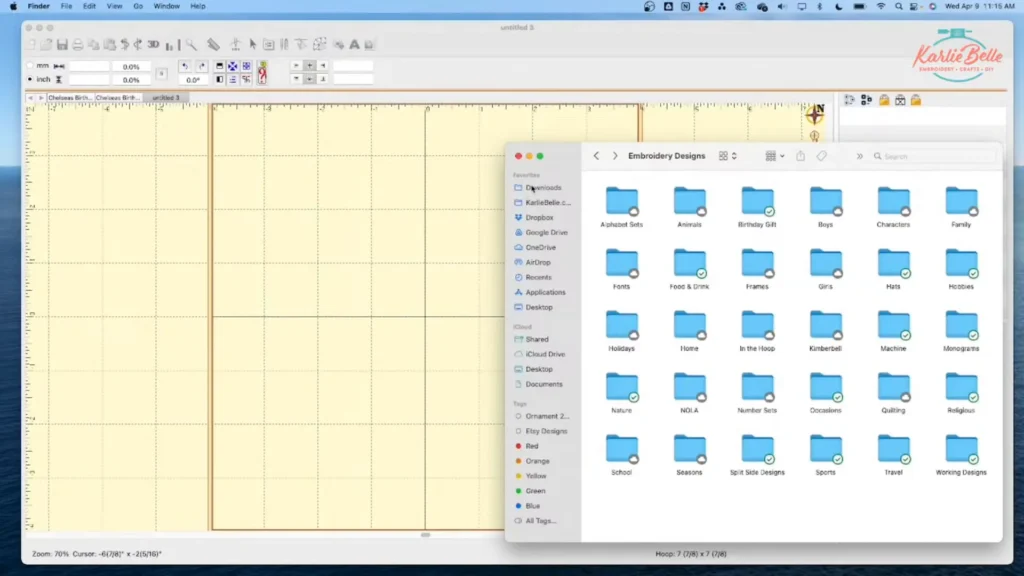Switch to the first Chelseas Birth tab
The height and width of the screenshot is (576, 1024).
point(70,97)
